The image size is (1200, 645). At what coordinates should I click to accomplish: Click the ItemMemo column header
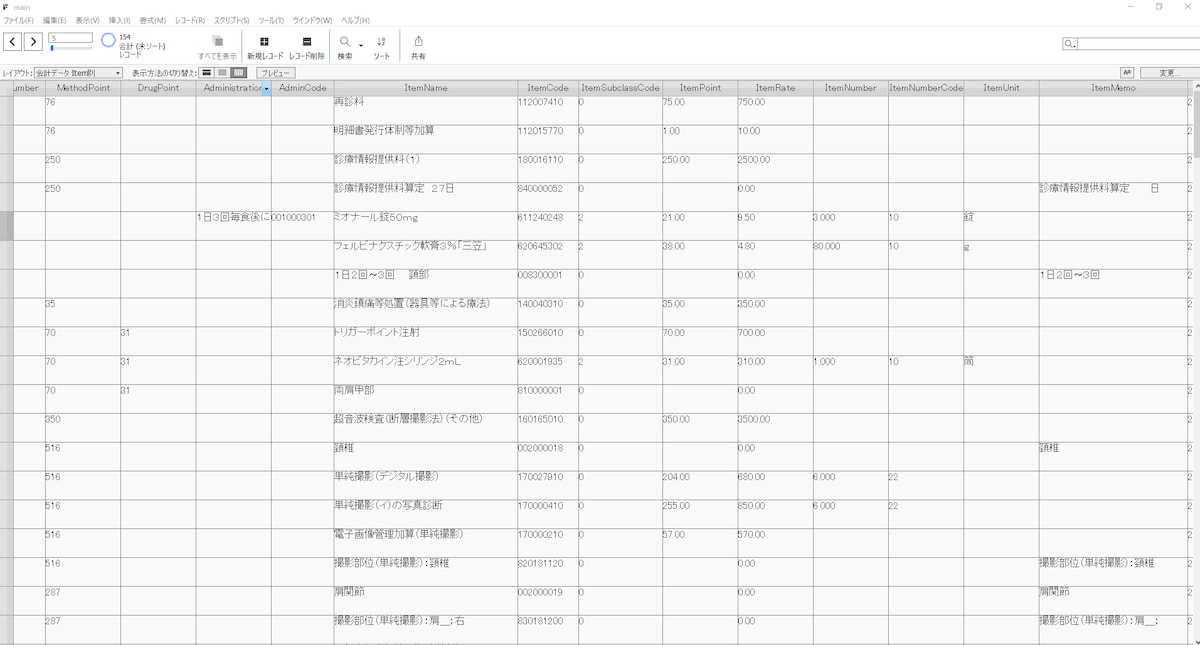coord(1113,88)
